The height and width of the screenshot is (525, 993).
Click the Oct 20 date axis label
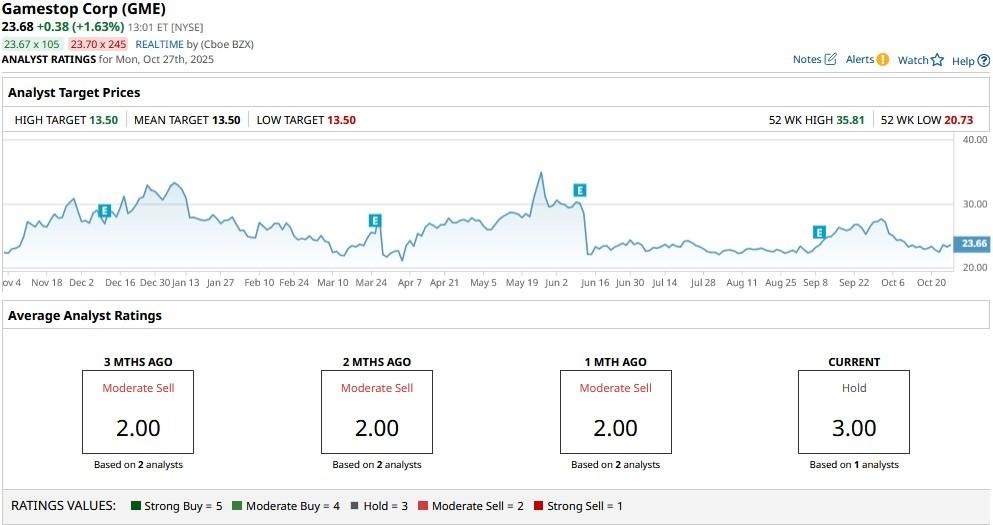click(931, 282)
